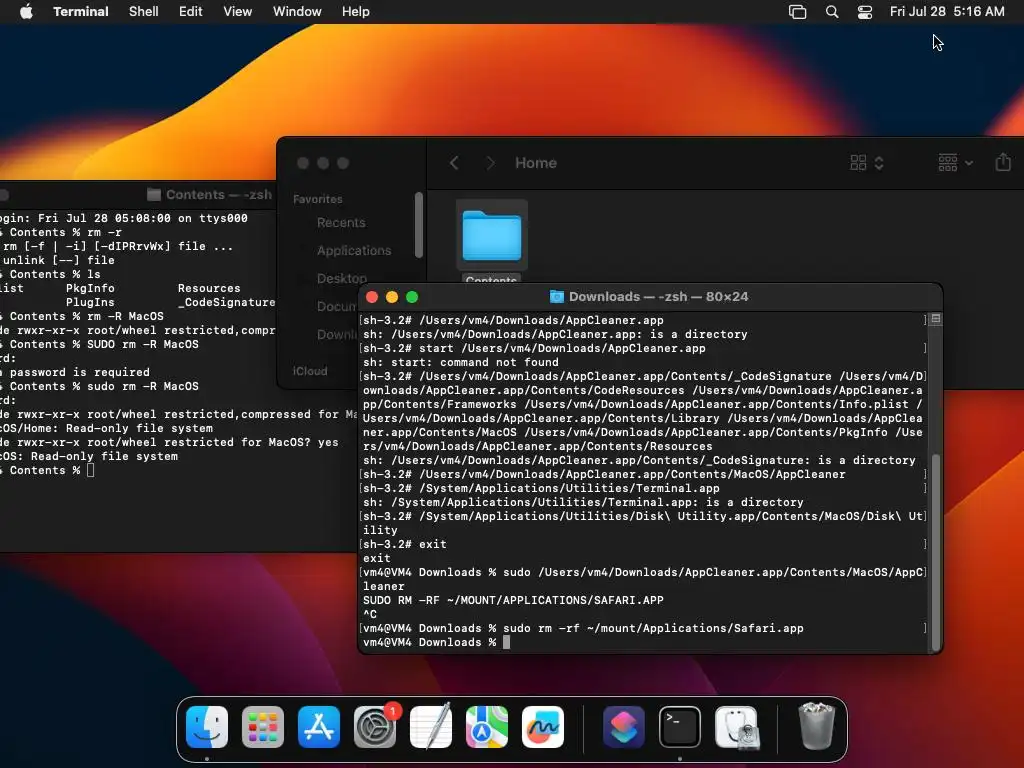1024x768 pixels.
Task: Open the Shell menu
Action: click(x=144, y=12)
